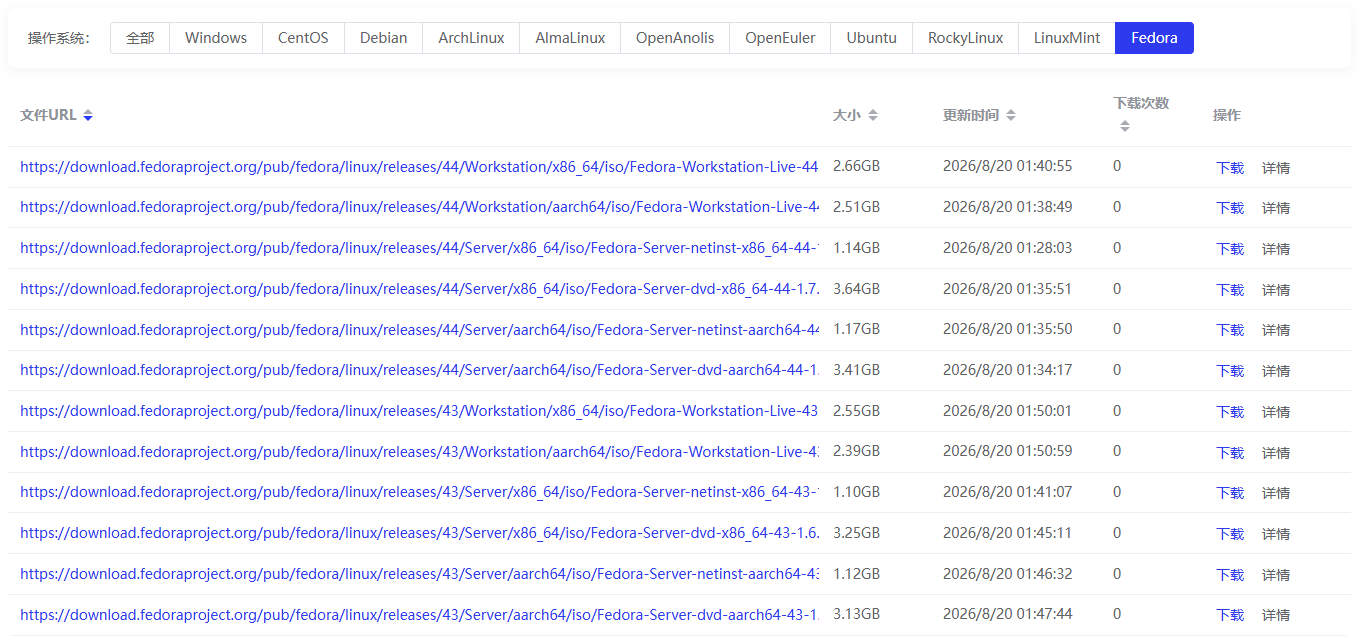Open the Fedora 44 Workstation x86_64 ISO URL
Screen dimensions: 1367x644
(419, 167)
